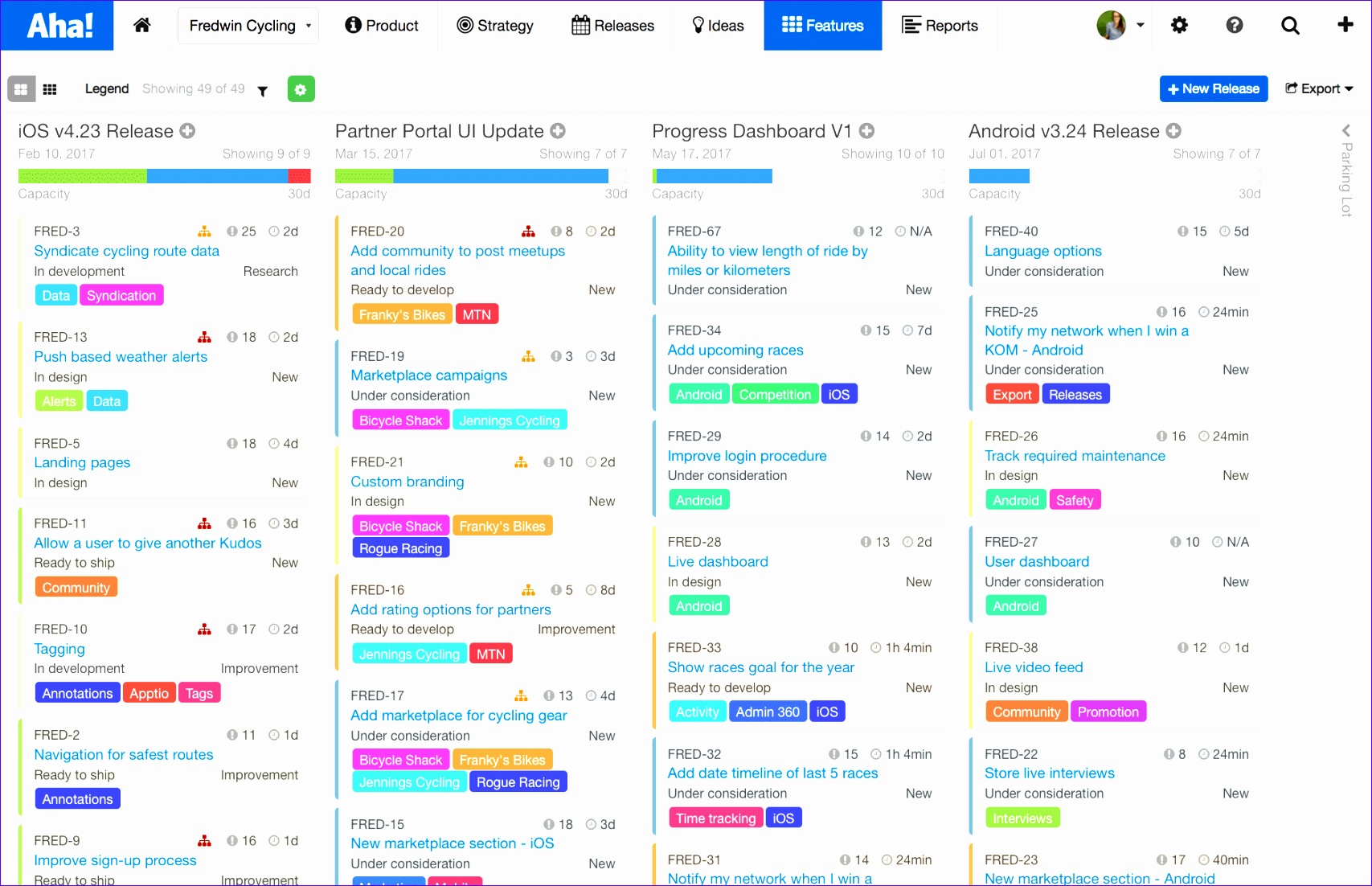
Task: Click the plus add icon in top bar
Action: 1345,25
